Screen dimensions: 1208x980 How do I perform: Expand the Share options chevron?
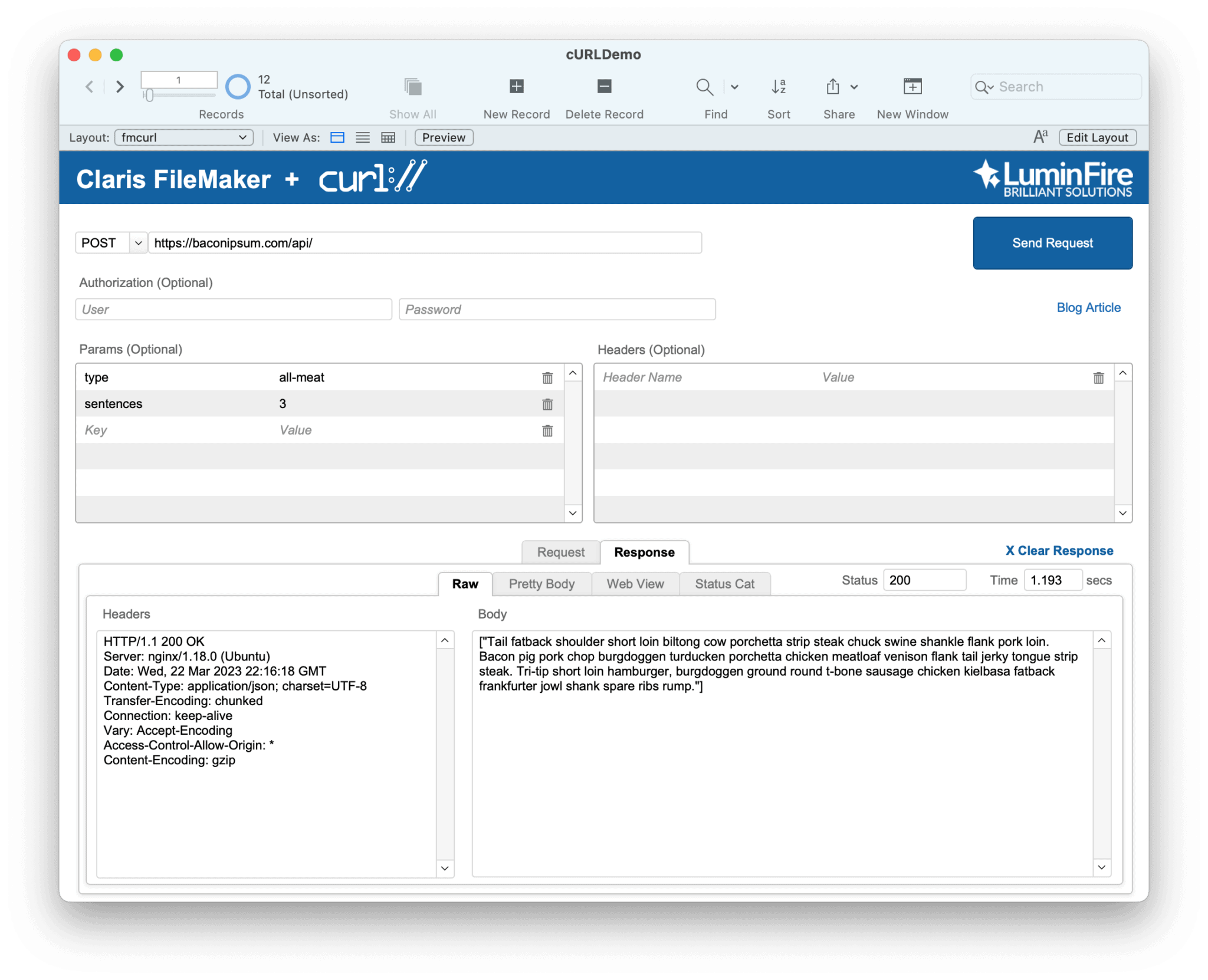click(853, 87)
